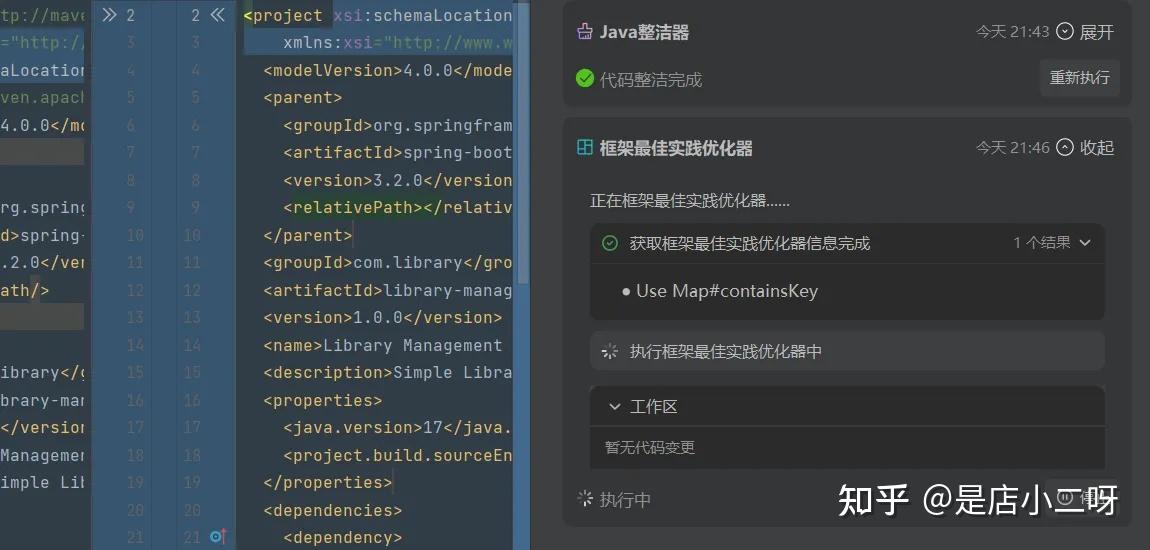The height and width of the screenshot is (550, 1150).
Task: Click the check icon beside 获取框架最佳实践优化器信息完成
Action: tap(609, 243)
